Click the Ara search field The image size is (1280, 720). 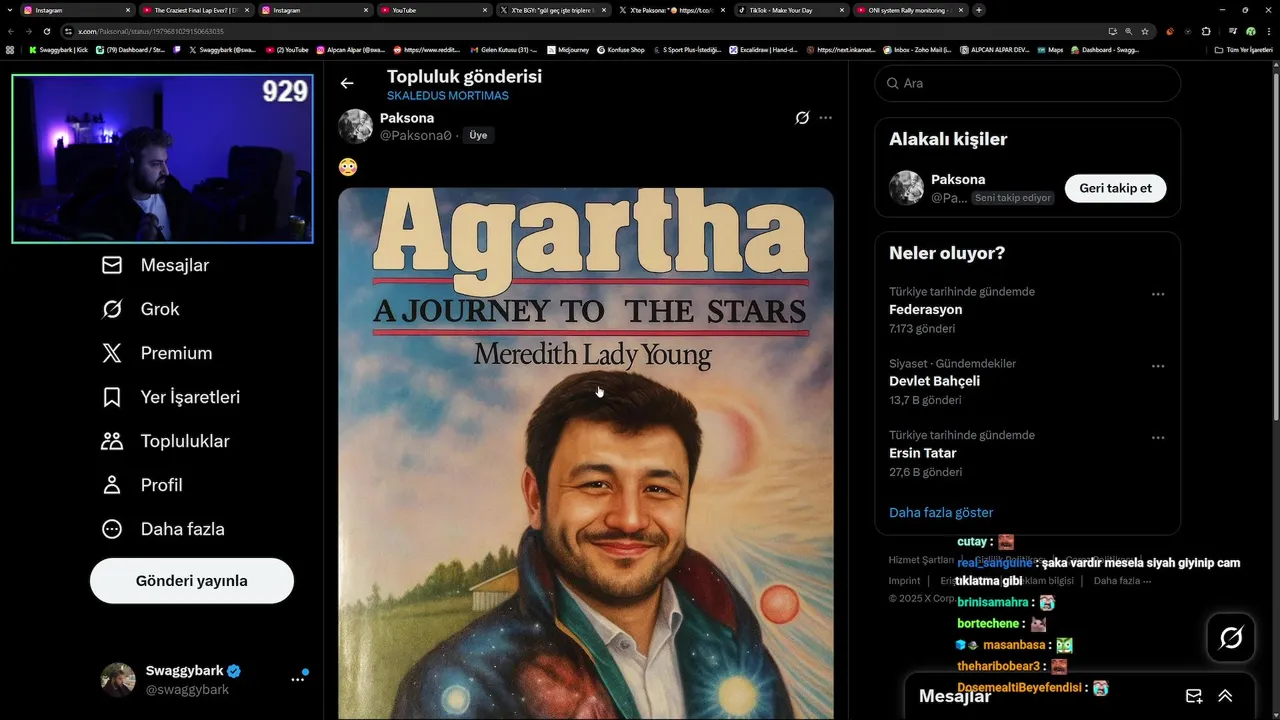click(1027, 83)
